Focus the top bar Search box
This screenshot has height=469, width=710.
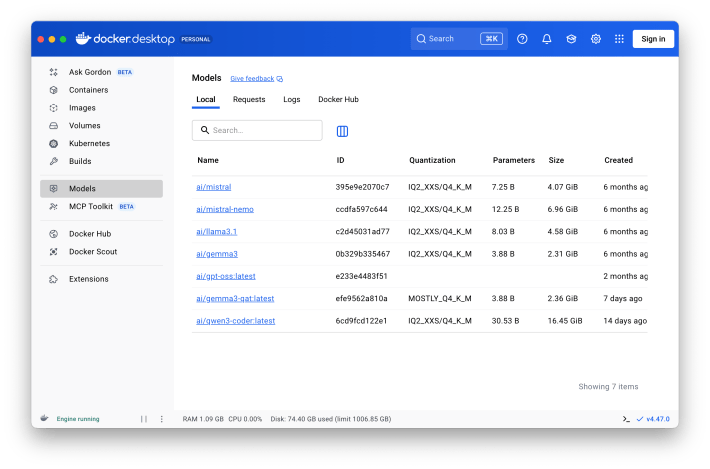tap(459, 39)
